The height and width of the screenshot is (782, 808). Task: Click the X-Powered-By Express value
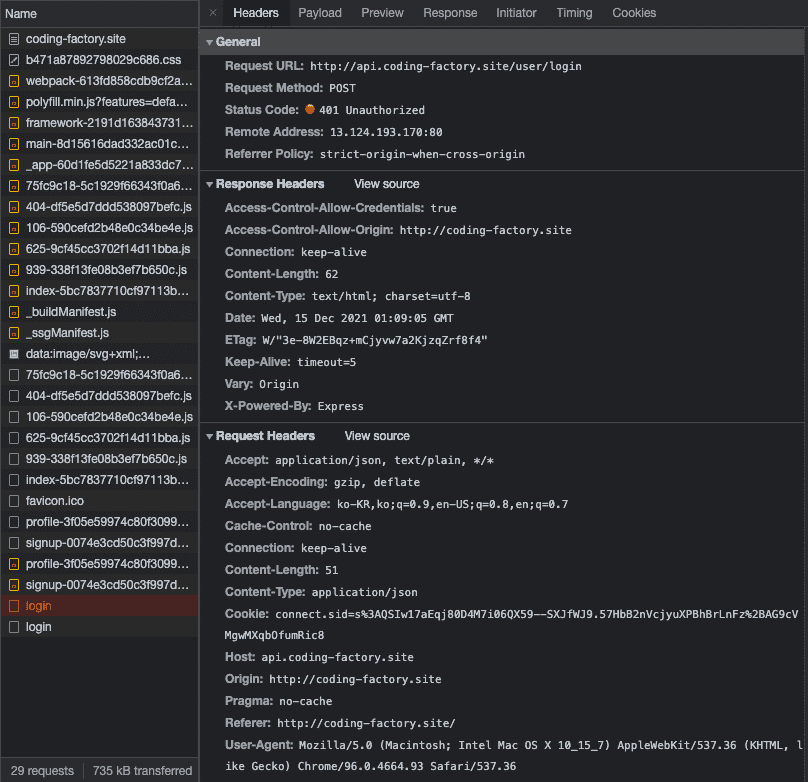(340, 406)
